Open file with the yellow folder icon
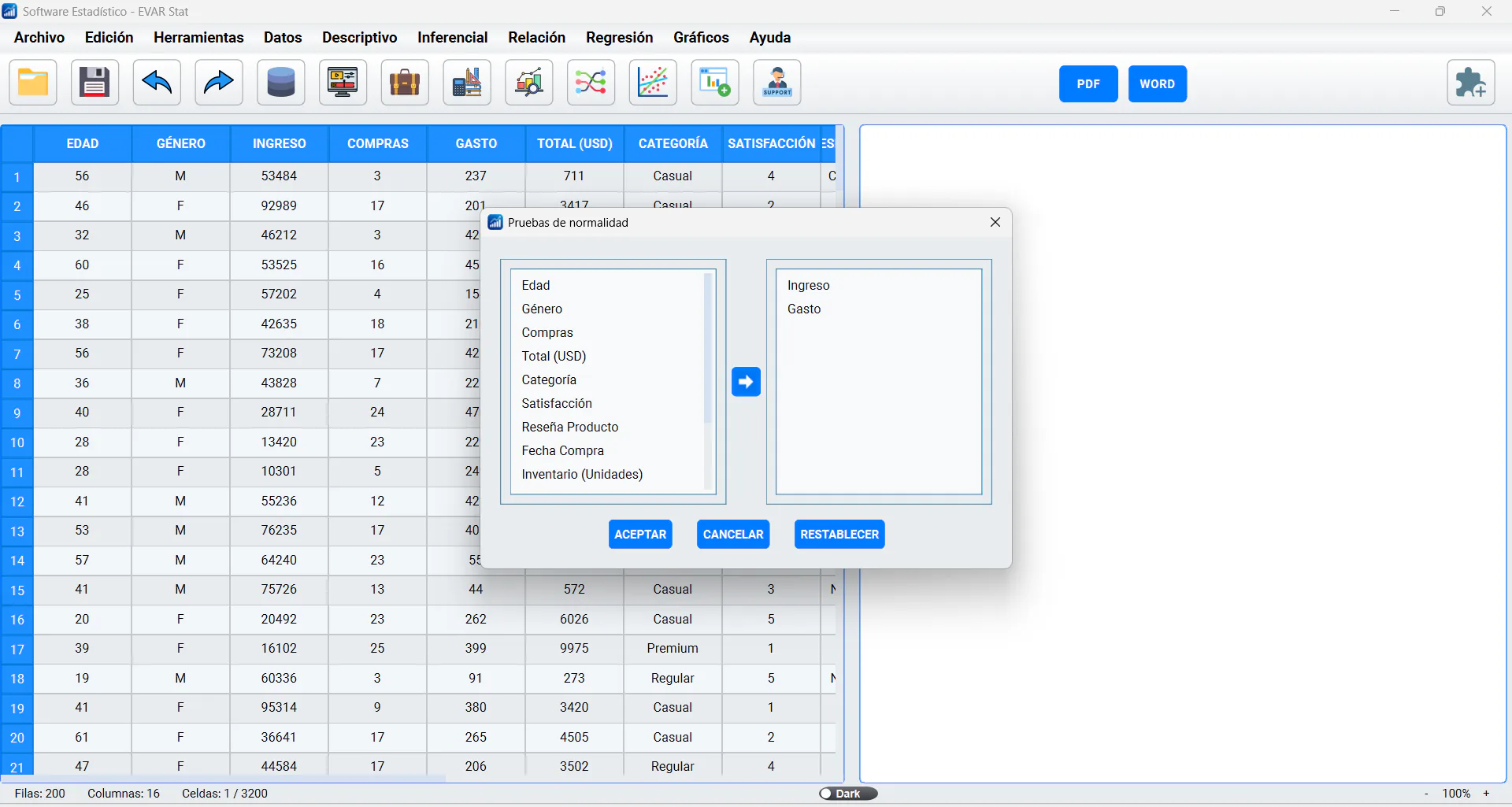 coord(33,83)
